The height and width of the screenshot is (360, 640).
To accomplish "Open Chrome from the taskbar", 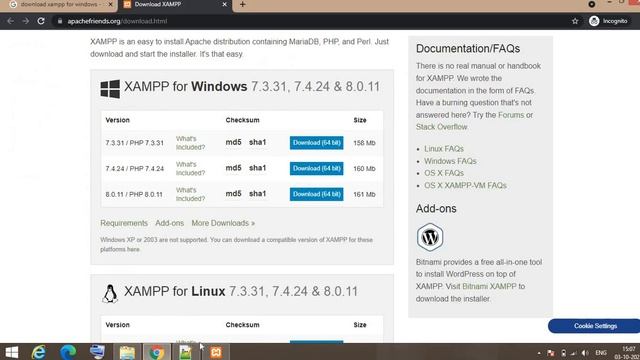I will tap(156, 352).
